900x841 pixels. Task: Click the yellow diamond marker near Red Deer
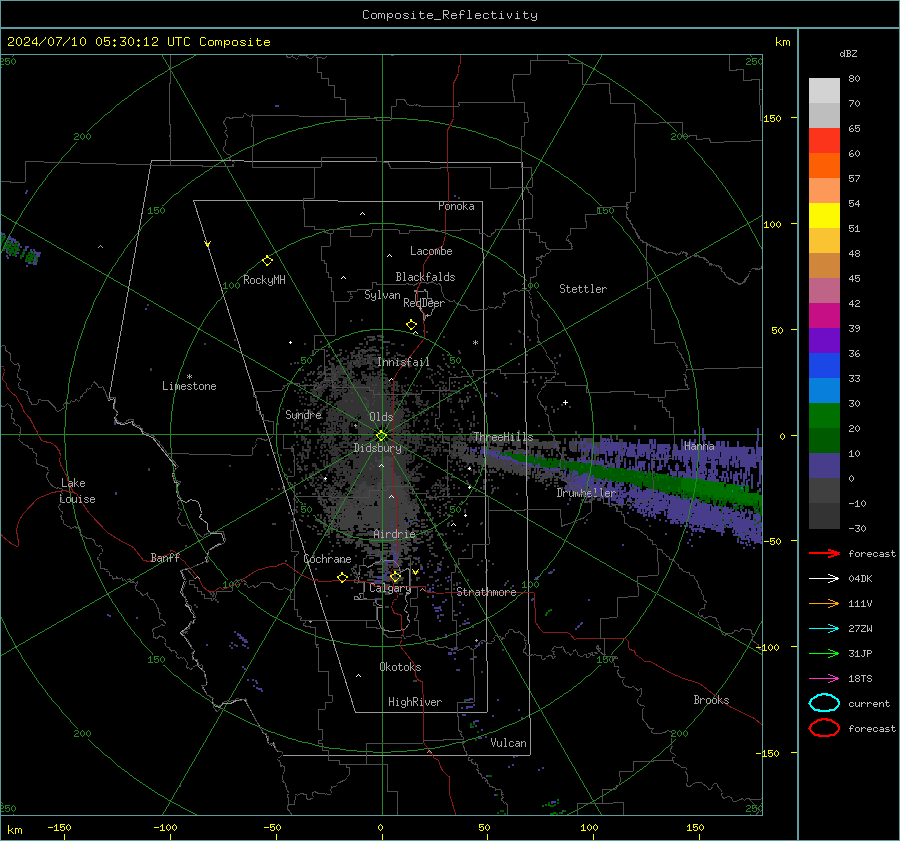click(x=411, y=325)
